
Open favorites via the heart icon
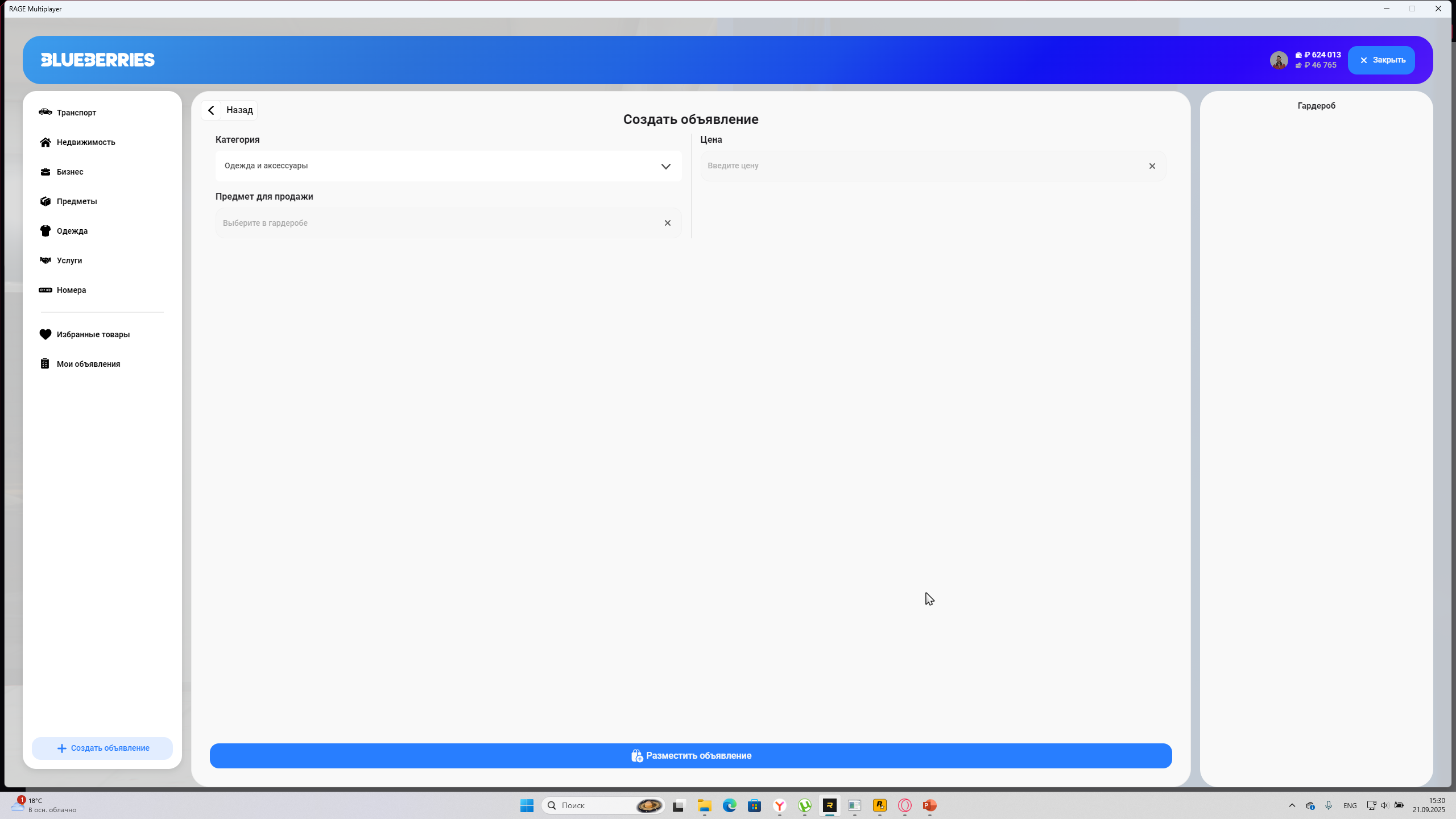(45, 334)
